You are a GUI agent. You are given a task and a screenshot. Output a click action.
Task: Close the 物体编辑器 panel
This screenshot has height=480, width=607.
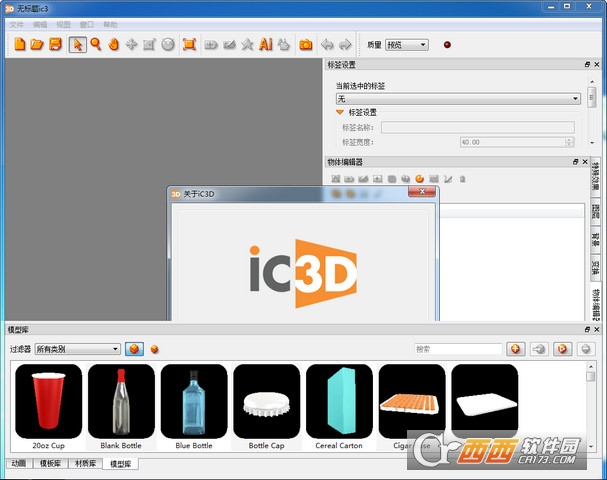pos(585,162)
